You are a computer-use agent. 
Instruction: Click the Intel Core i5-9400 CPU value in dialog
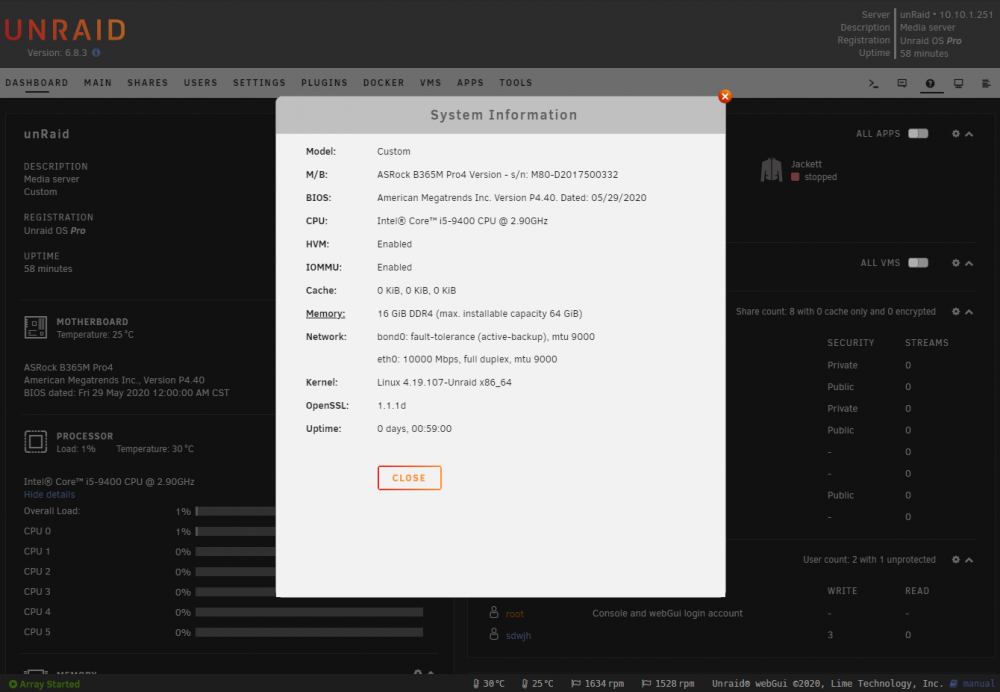click(462, 221)
